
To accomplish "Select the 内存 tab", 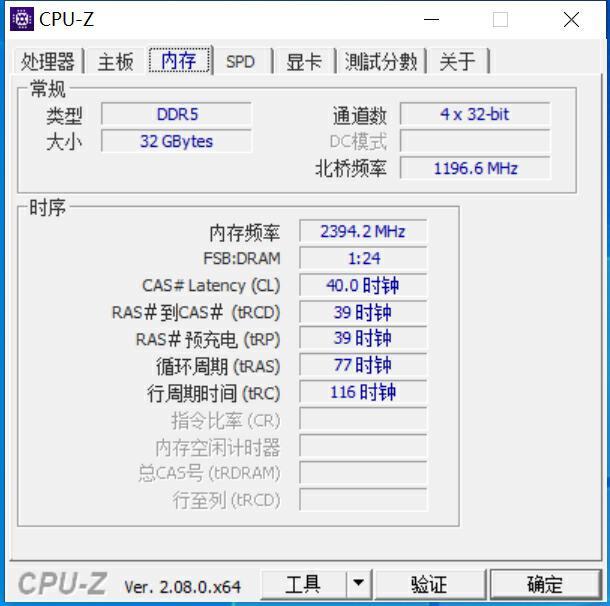I will 179,60.
